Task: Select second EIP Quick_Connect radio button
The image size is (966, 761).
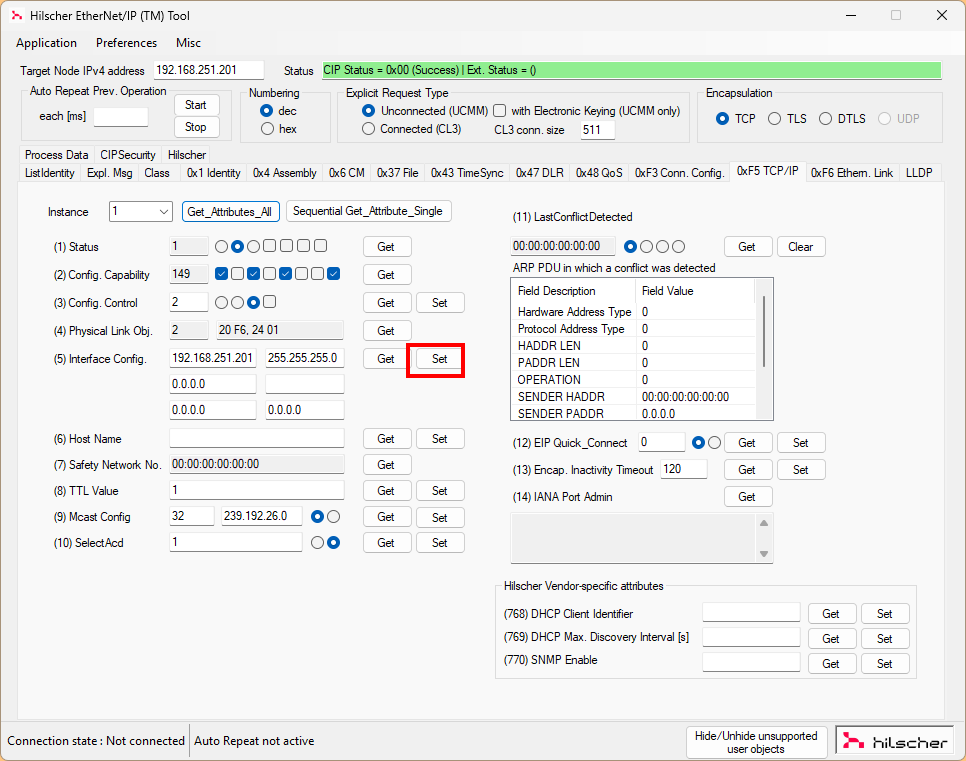Action: (x=715, y=442)
